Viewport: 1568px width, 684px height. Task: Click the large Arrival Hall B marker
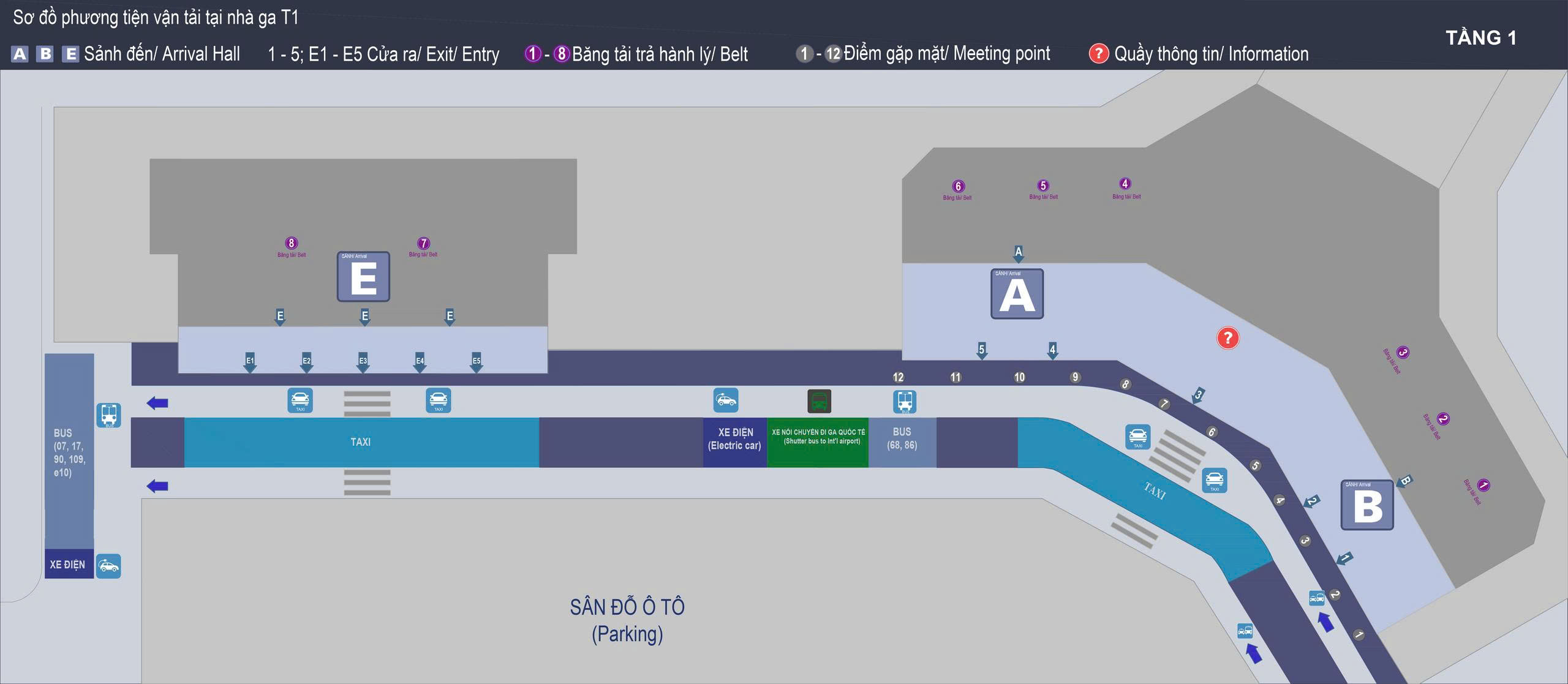[x=1367, y=505]
